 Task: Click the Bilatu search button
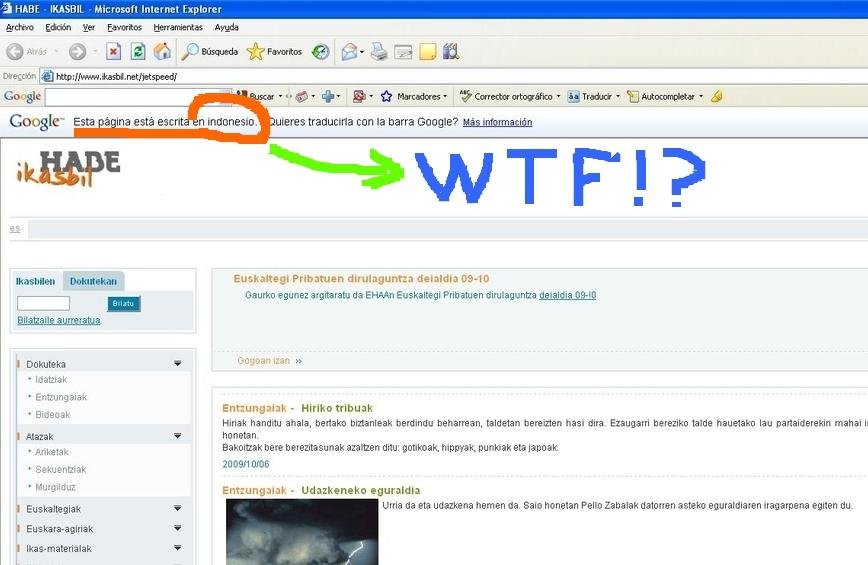point(123,303)
